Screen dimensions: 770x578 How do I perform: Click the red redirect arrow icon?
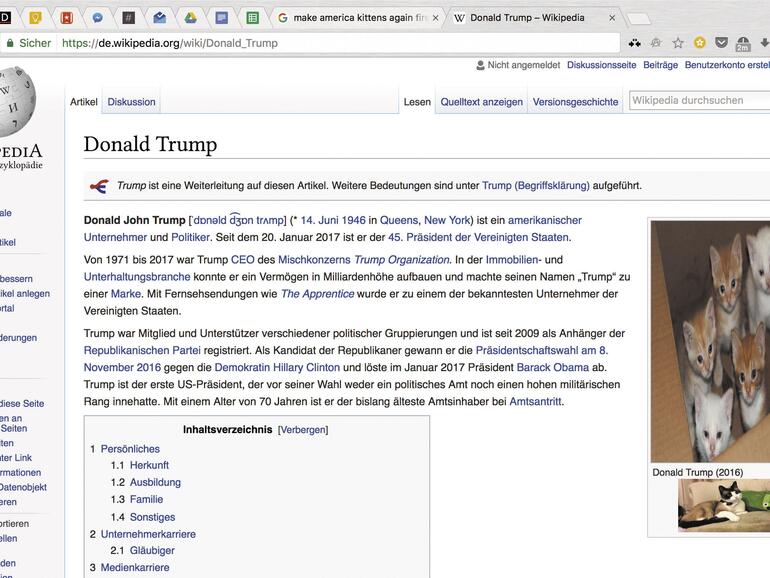click(x=99, y=186)
